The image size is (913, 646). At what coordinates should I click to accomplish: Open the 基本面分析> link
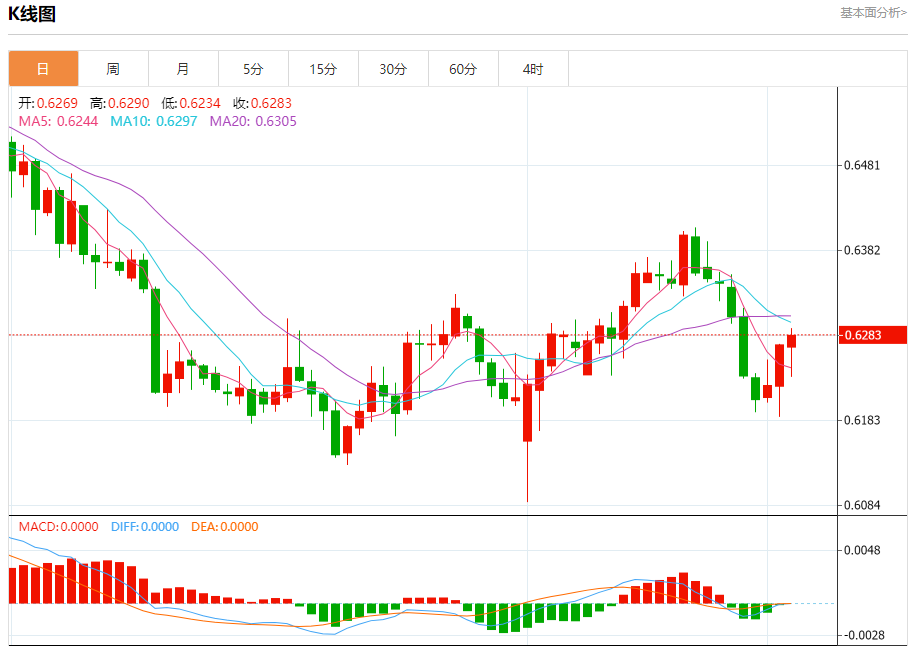coord(873,13)
